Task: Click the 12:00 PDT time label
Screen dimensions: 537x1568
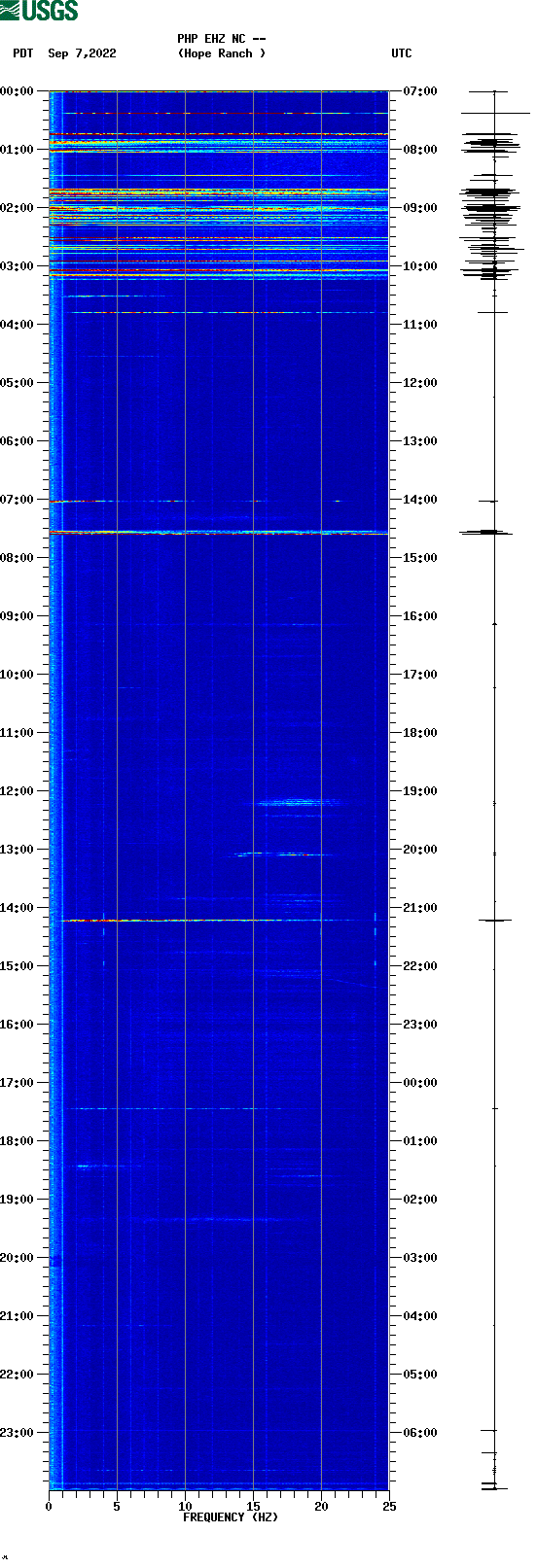Action: tap(17, 791)
